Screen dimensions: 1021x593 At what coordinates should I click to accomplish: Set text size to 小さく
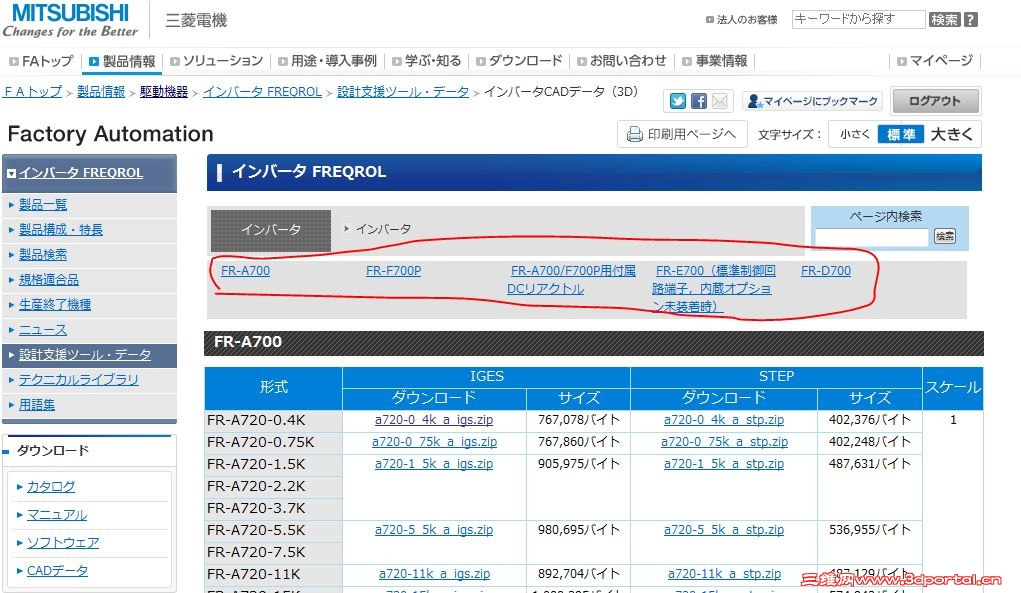coord(854,134)
